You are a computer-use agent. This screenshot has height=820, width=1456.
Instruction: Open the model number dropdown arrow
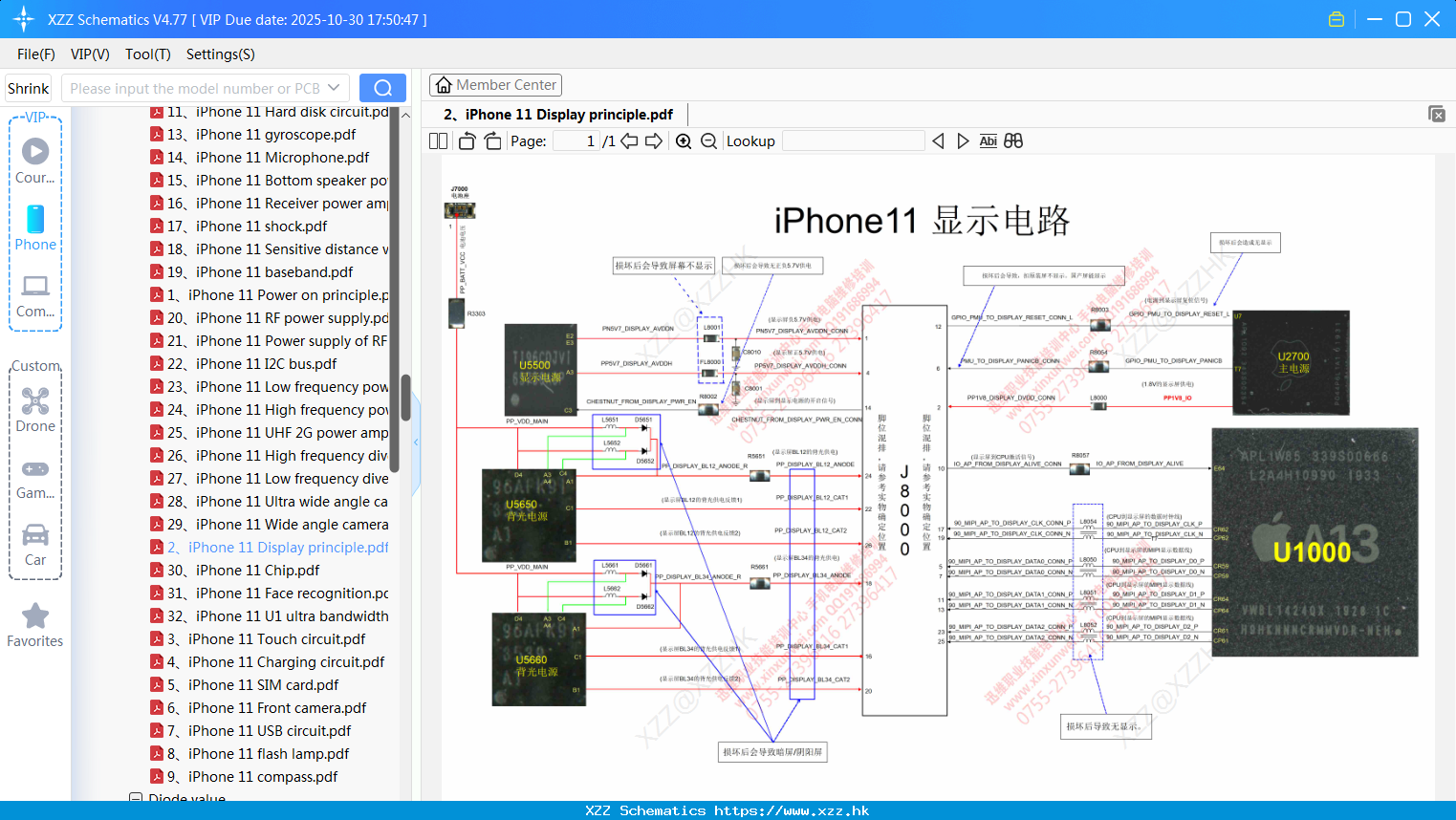334,88
